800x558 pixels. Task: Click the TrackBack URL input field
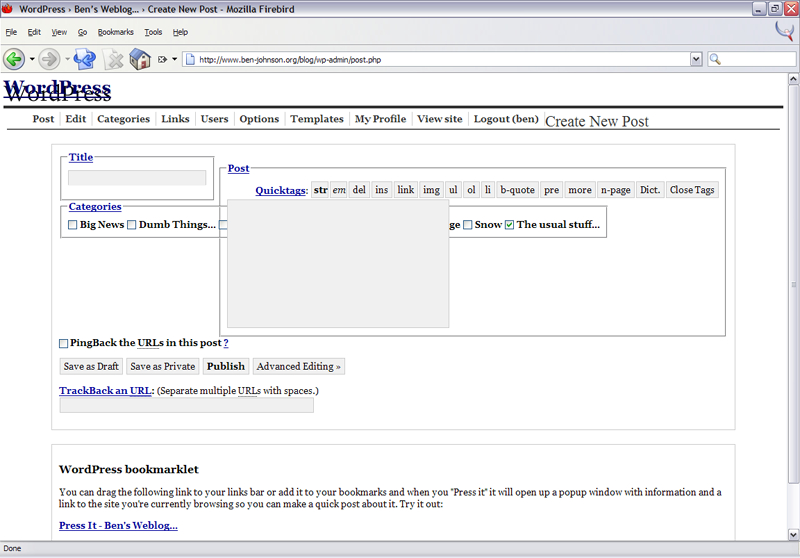pos(187,405)
